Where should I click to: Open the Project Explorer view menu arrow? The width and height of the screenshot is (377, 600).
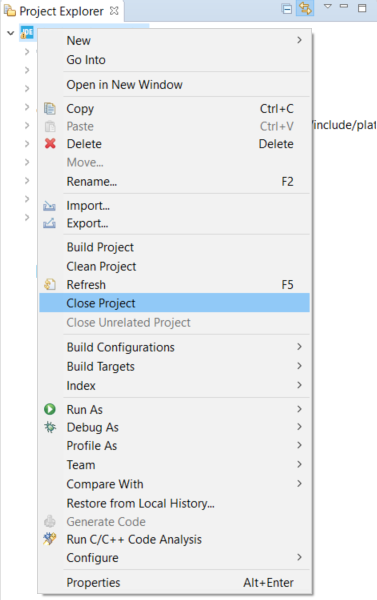click(328, 7)
